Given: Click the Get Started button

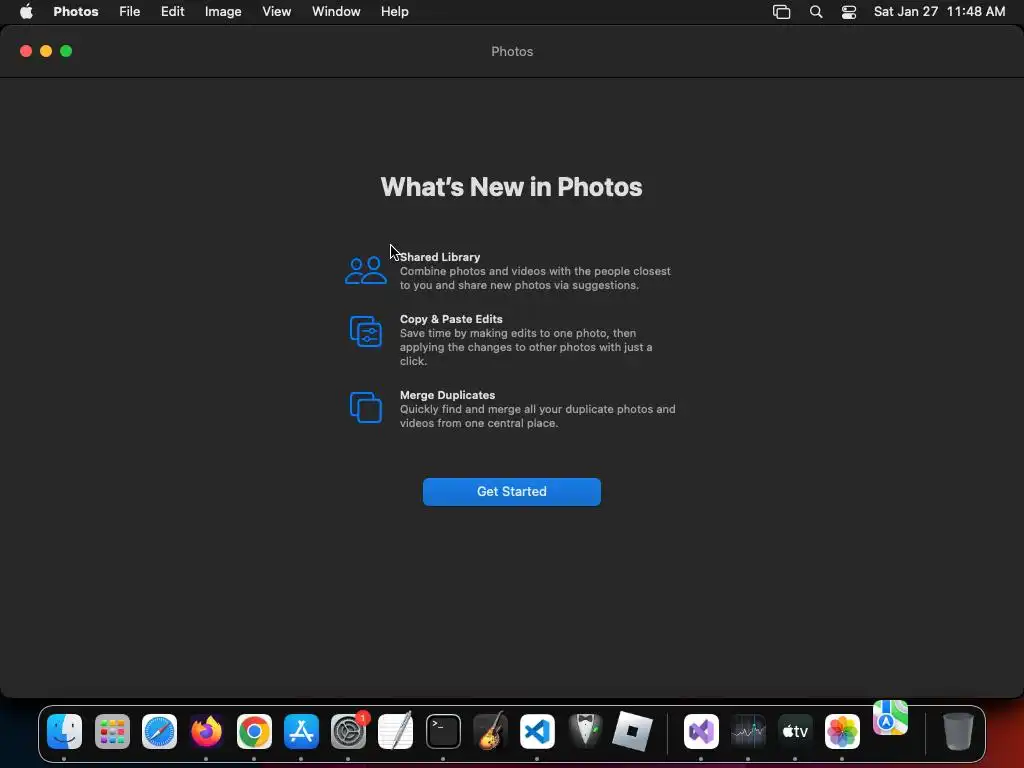Looking at the screenshot, I should click(x=511, y=492).
